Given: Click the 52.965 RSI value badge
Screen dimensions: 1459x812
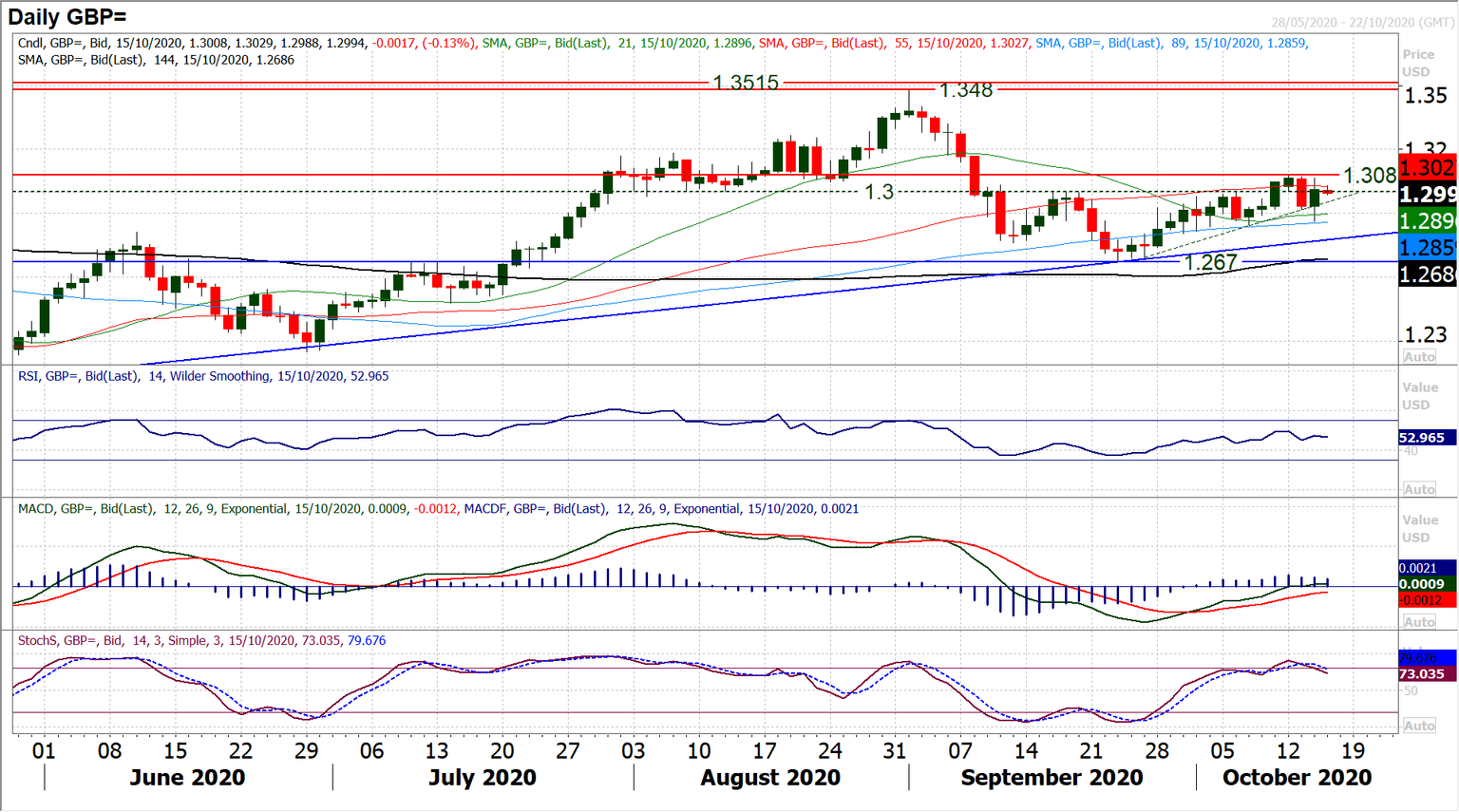Looking at the screenshot, I should tap(1424, 438).
